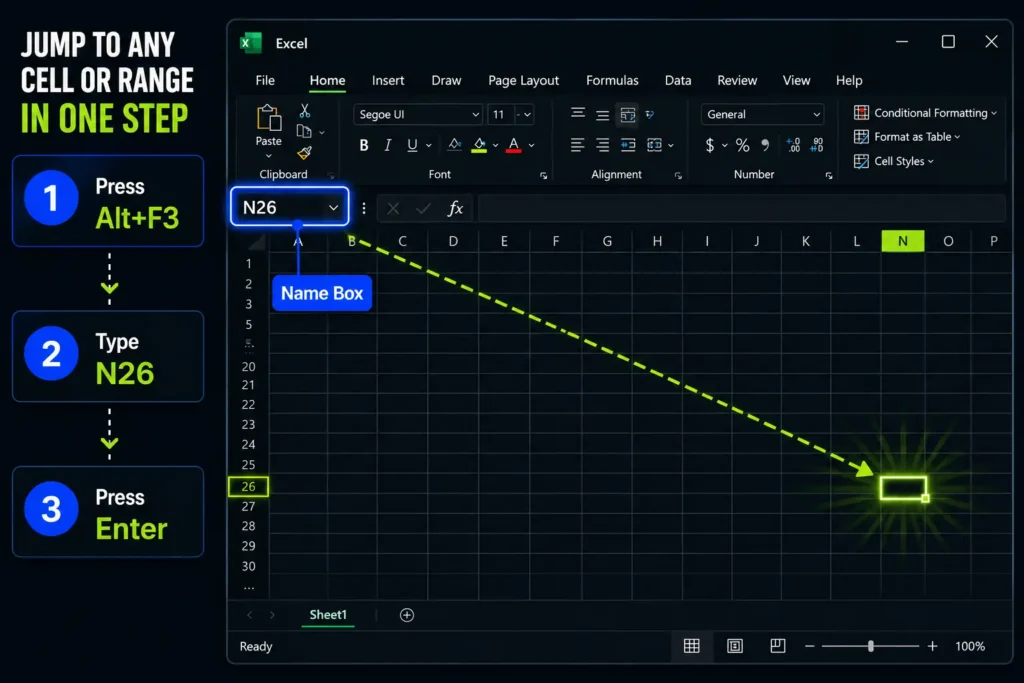Open the File menu
Image resolution: width=1024 pixels, height=683 pixels.
click(x=265, y=80)
